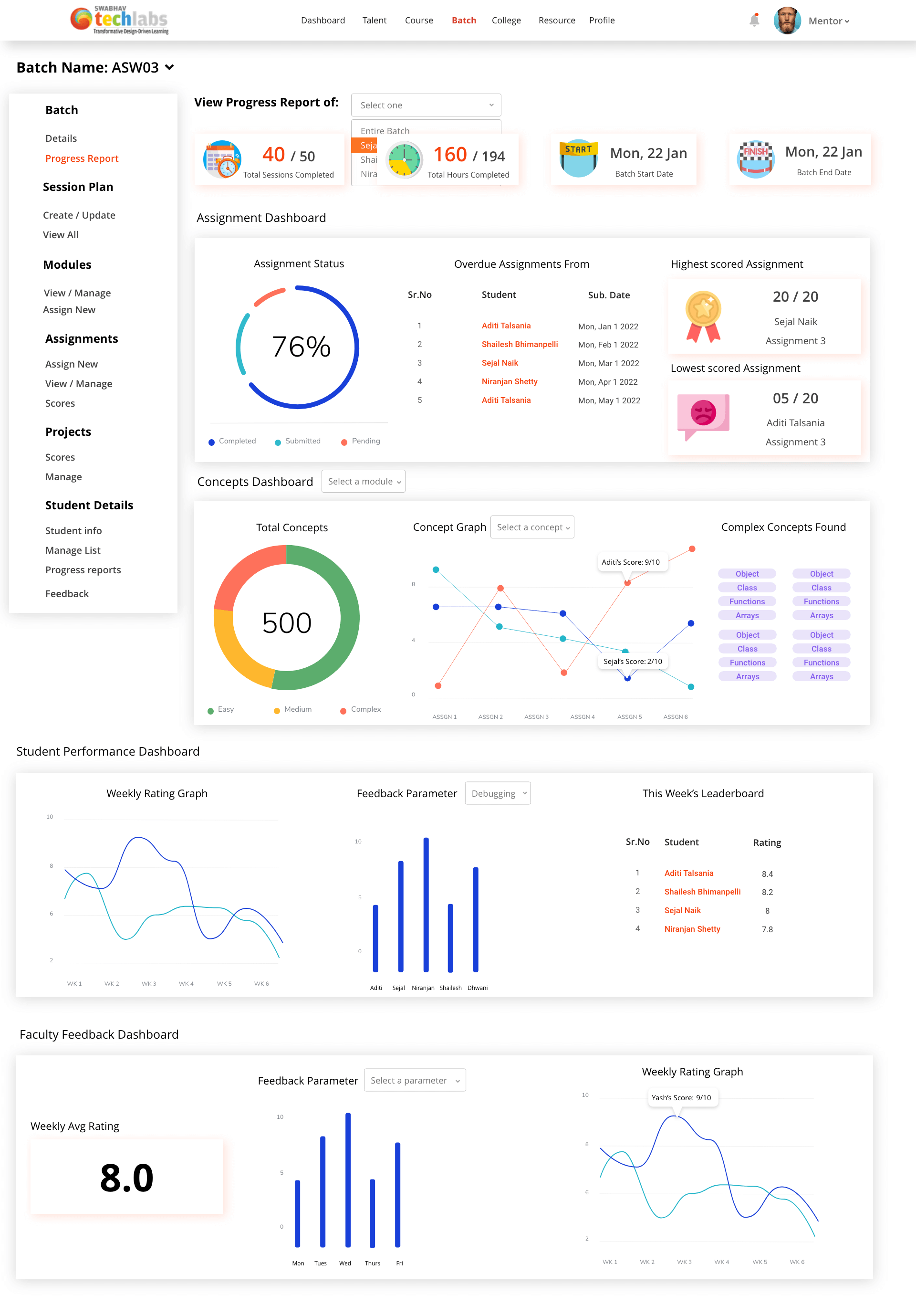The width and height of the screenshot is (916, 1316).
Task: Change the Debugging feedback parameter dropdown
Action: [x=497, y=793]
